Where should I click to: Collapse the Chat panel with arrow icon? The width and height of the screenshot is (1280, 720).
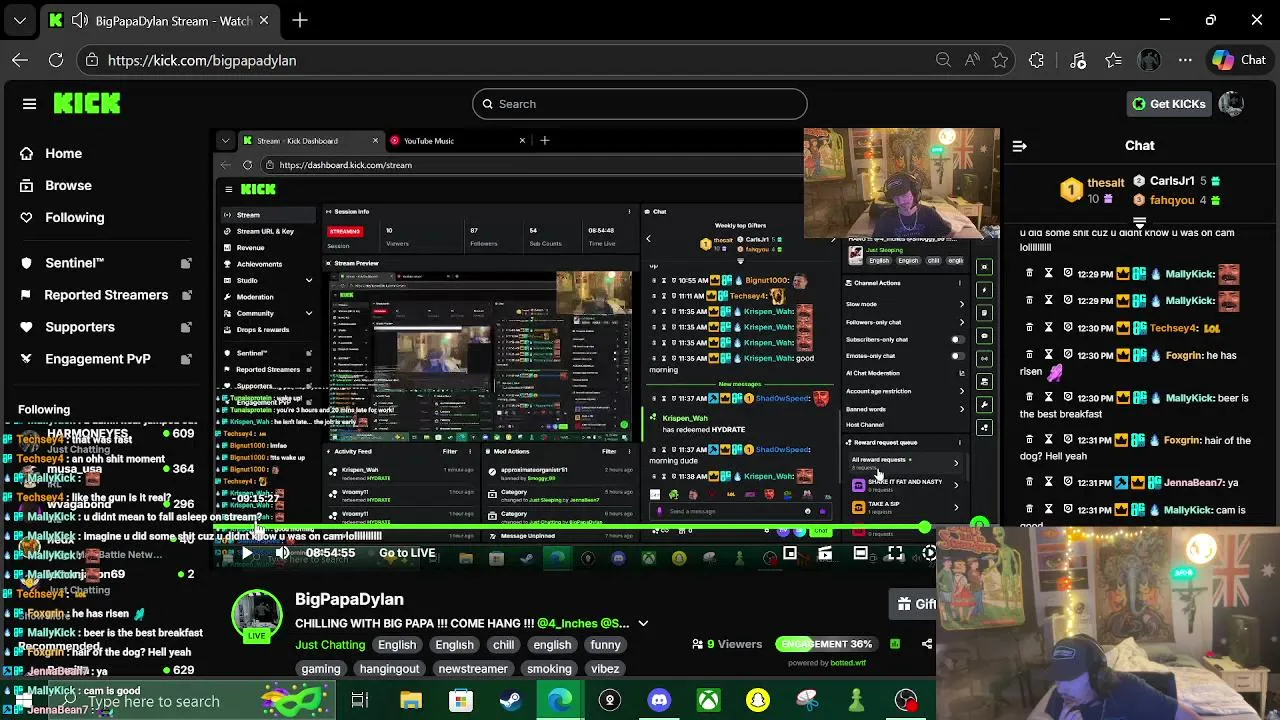(x=1019, y=146)
